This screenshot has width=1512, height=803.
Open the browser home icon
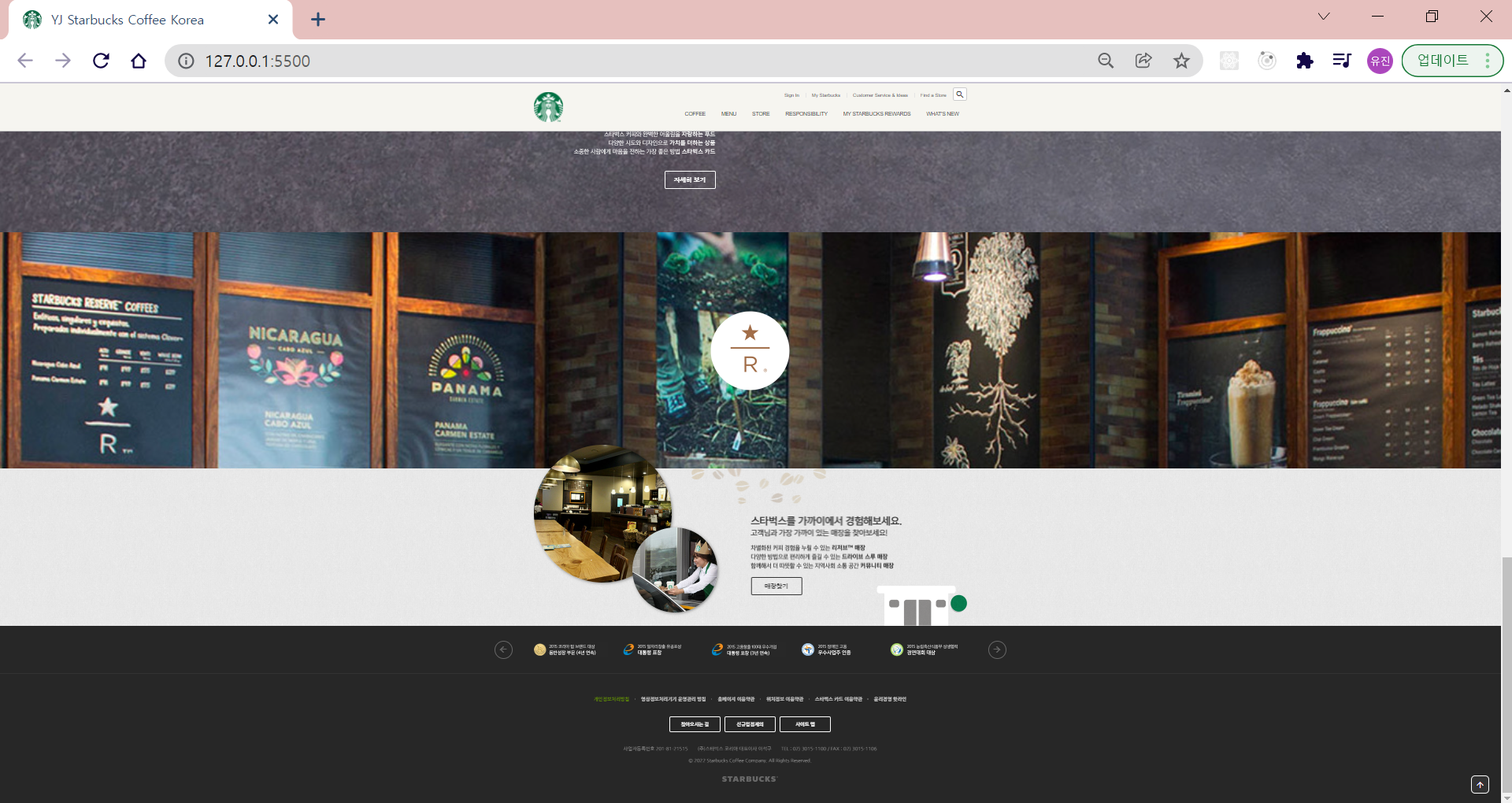139,61
